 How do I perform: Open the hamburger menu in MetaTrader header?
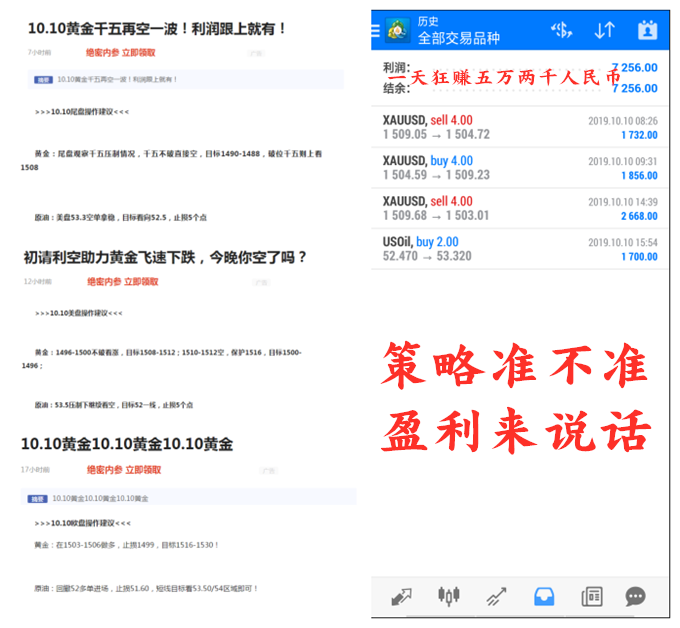tap(376, 30)
